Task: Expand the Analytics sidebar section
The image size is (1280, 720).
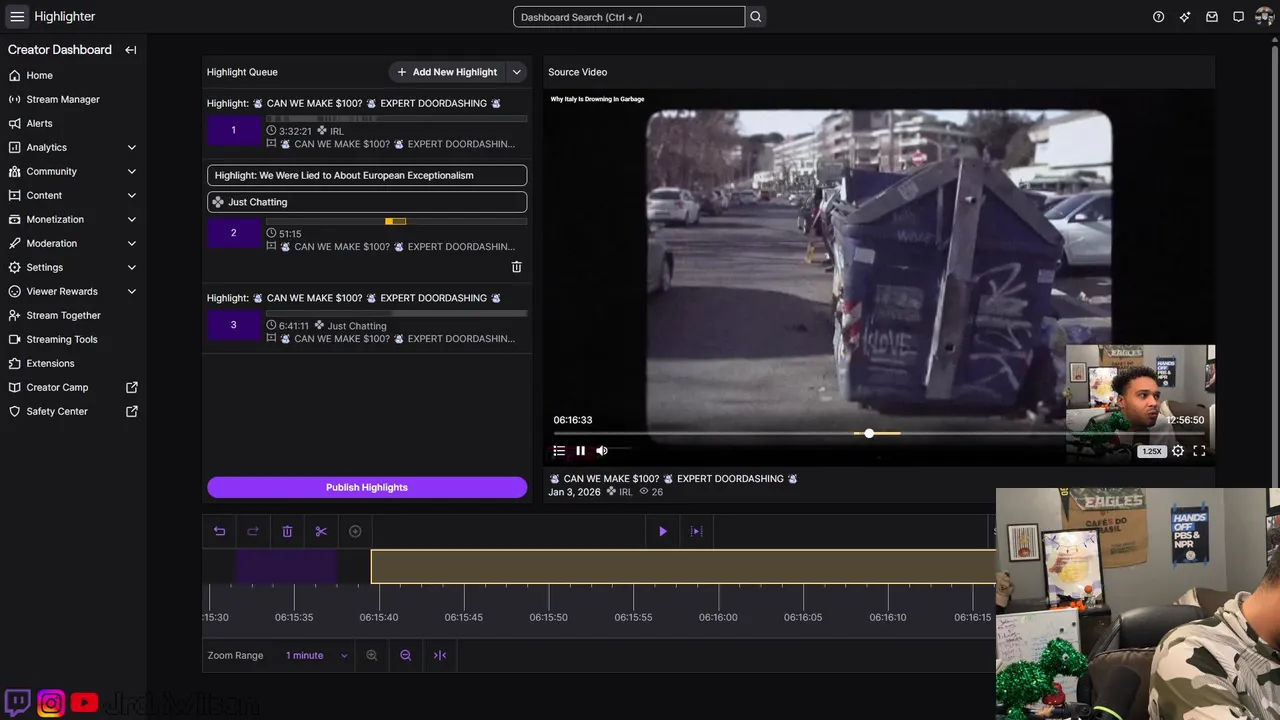Action: coord(132,147)
